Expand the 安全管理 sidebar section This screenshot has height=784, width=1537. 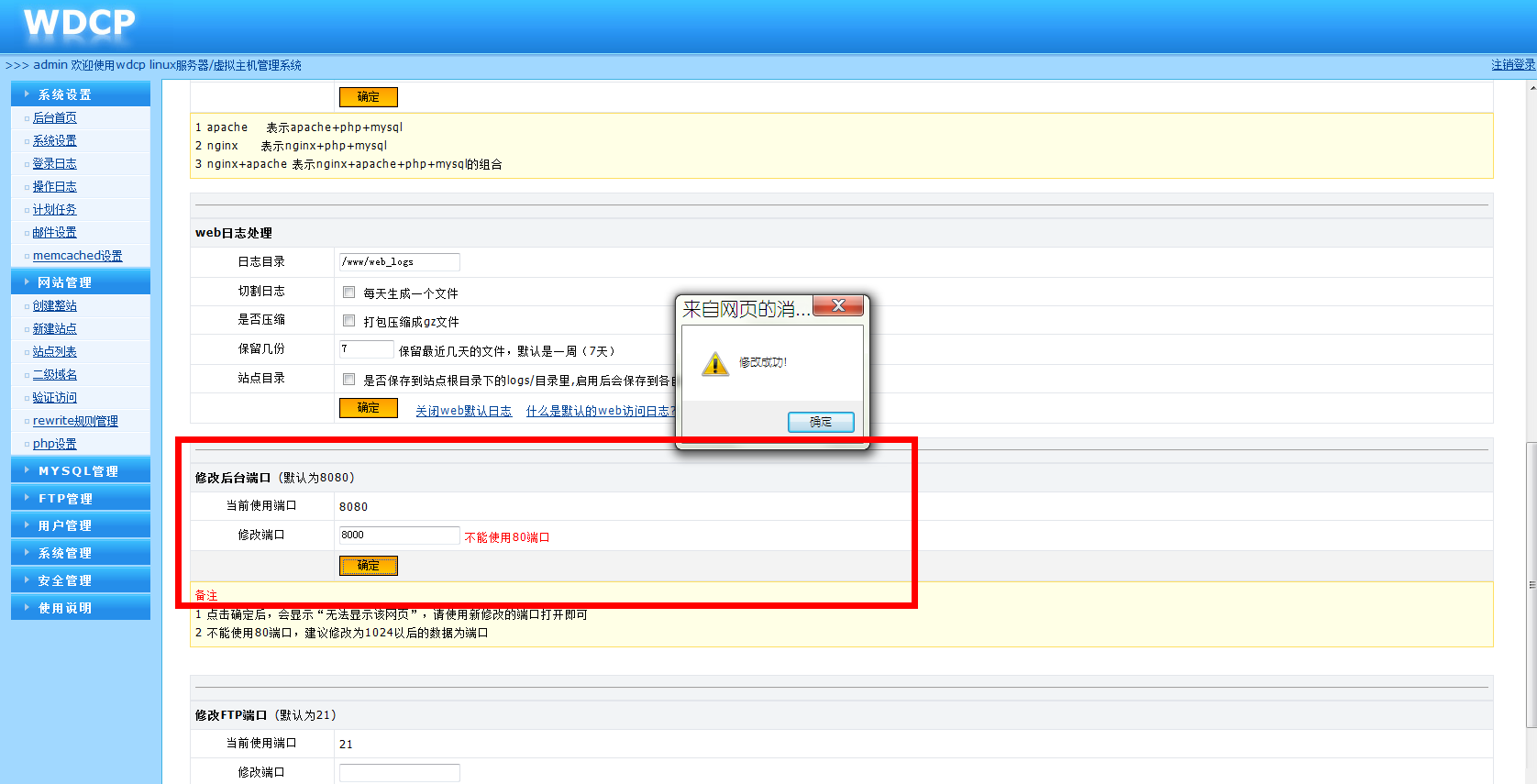pos(81,580)
